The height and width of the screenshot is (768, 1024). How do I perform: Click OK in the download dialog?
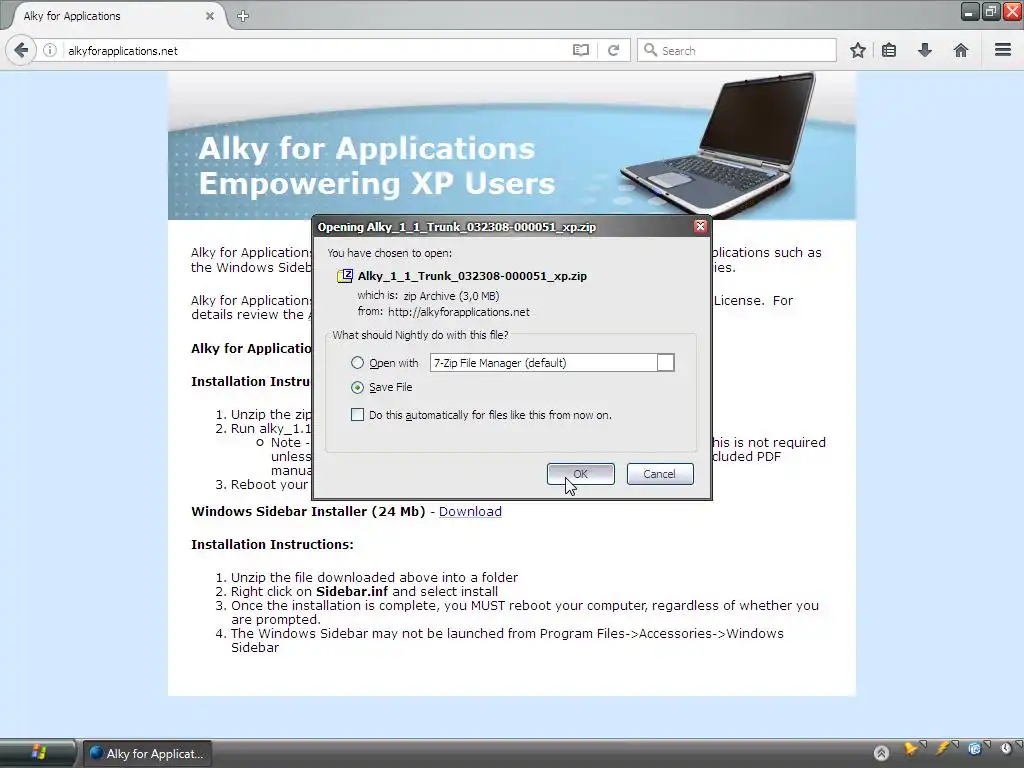click(x=581, y=474)
